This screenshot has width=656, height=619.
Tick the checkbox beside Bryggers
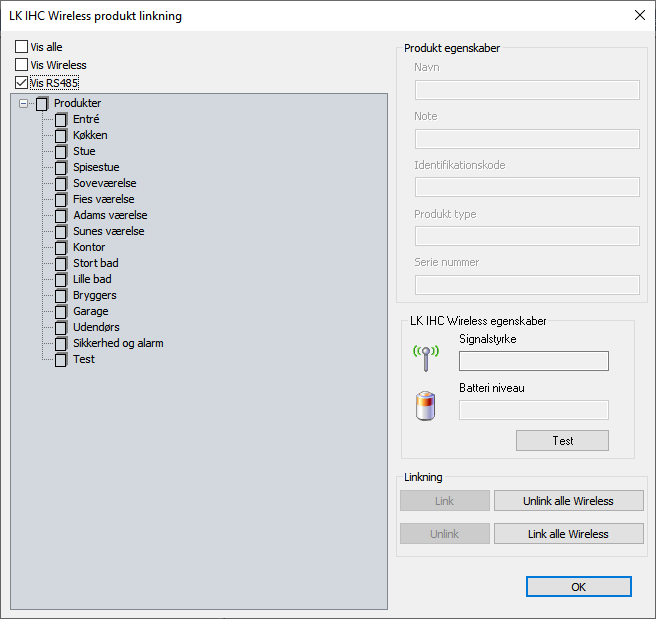(61, 296)
